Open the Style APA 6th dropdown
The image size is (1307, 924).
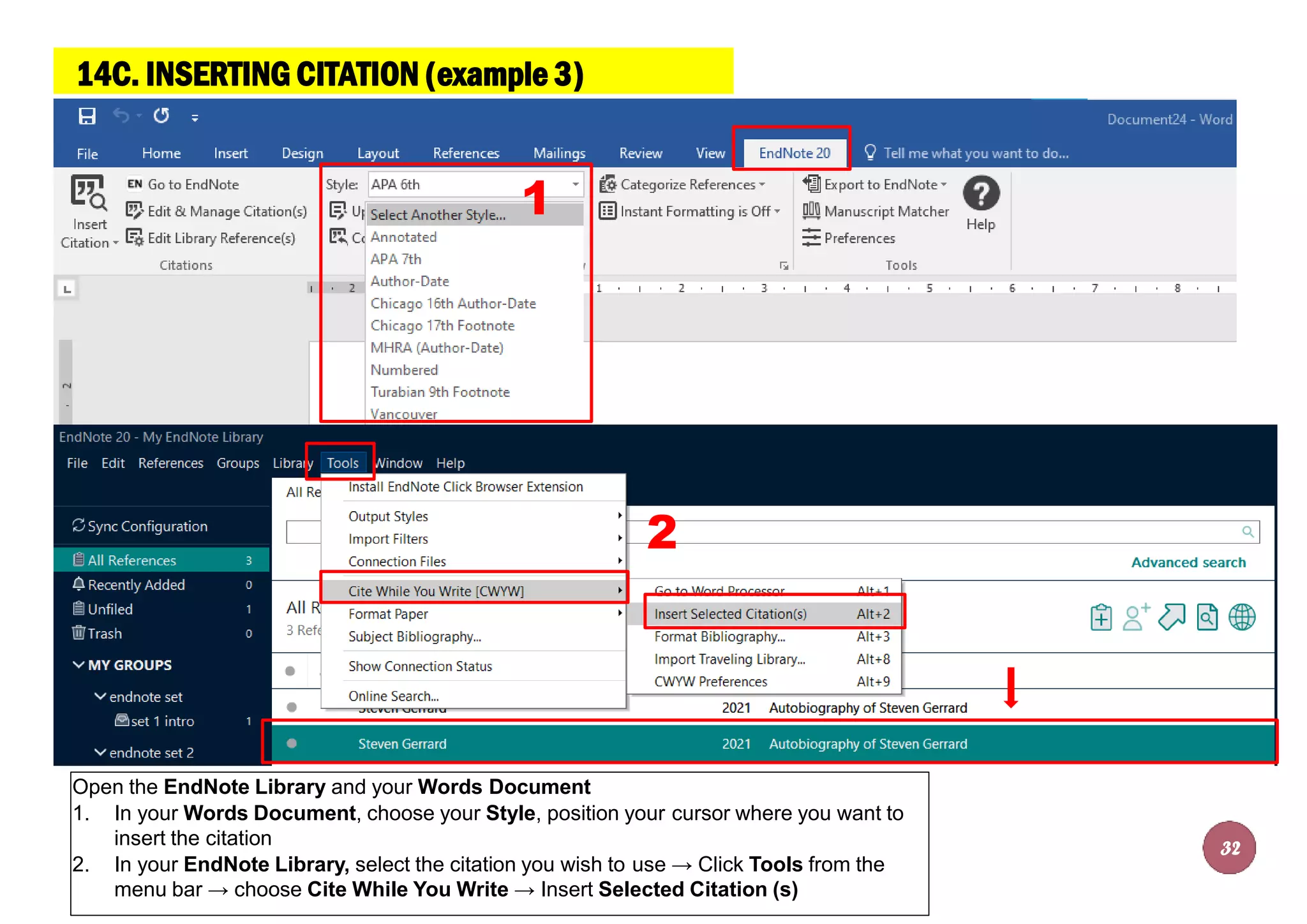pyautogui.click(x=575, y=184)
